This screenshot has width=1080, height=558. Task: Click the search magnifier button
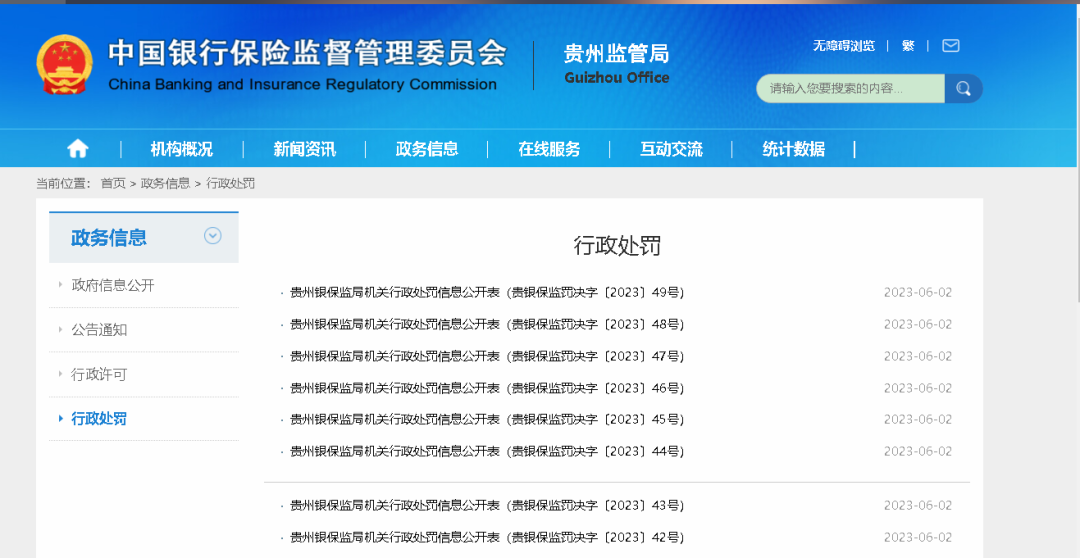click(963, 88)
